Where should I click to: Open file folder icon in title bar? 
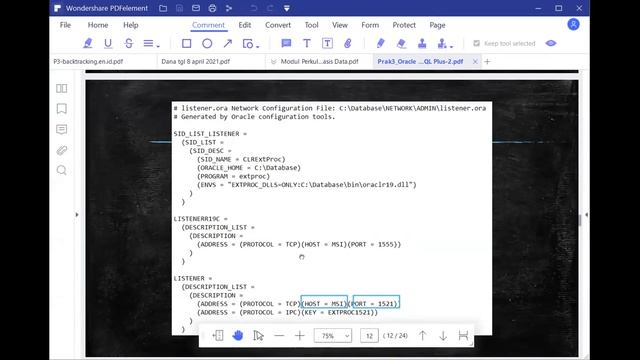pos(163,8)
